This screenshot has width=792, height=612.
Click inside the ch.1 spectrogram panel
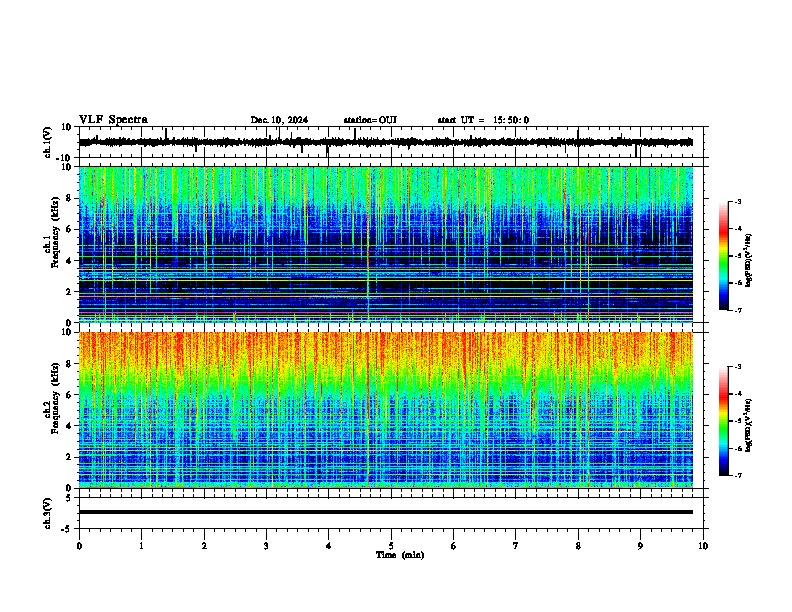click(x=386, y=244)
